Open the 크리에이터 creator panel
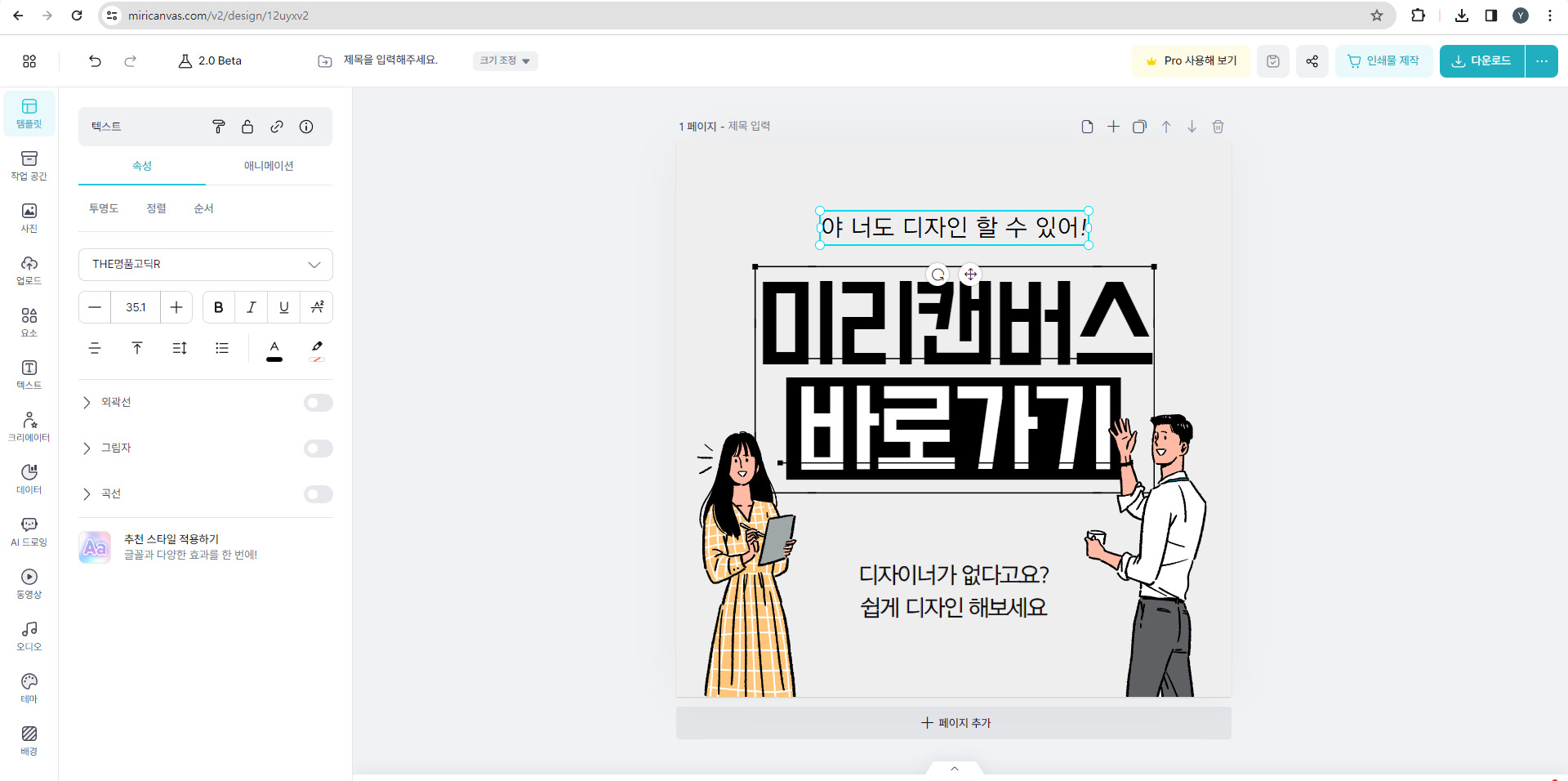 tap(29, 427)
